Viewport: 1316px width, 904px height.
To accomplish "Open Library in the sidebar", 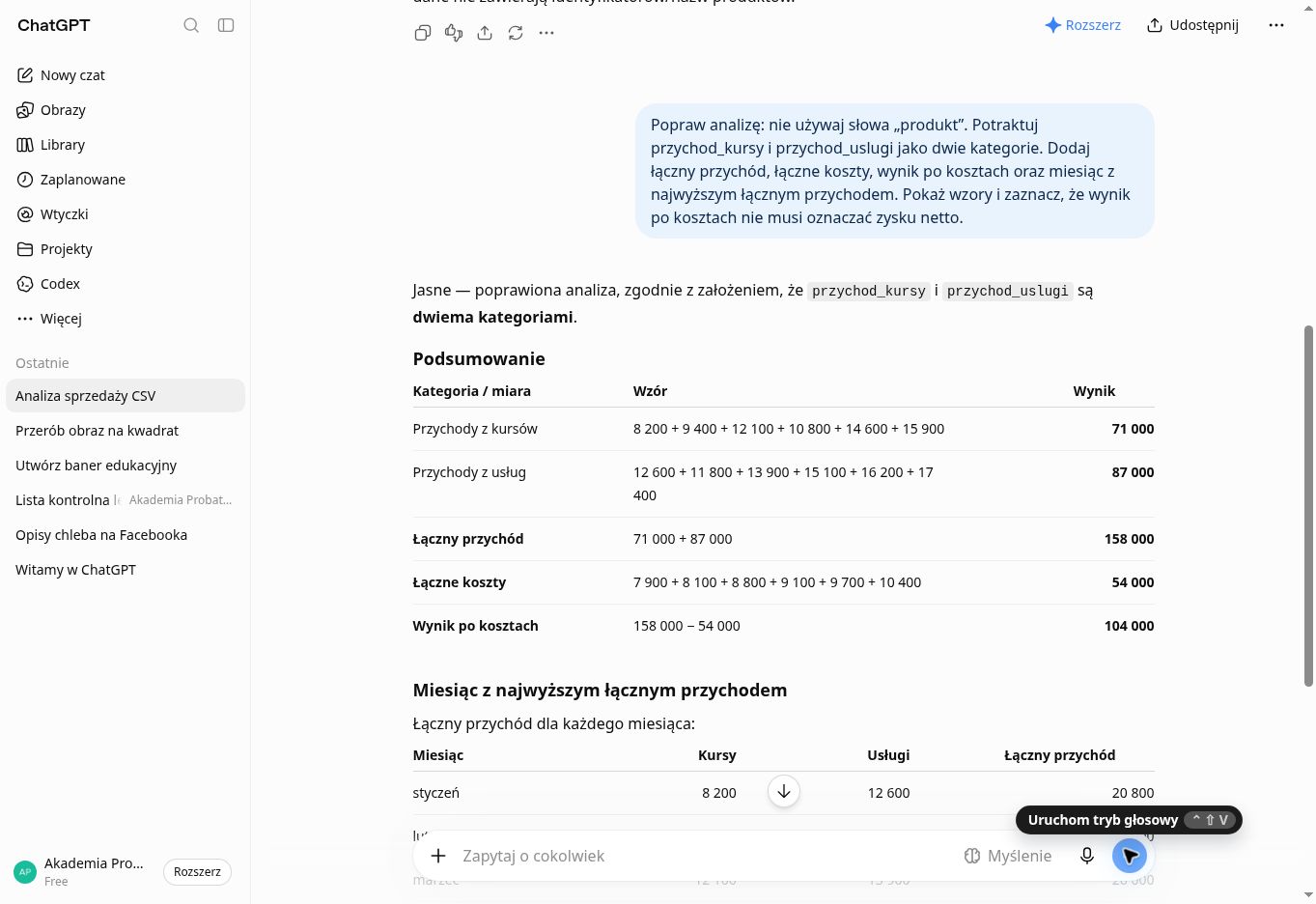I will click(126, 145).
